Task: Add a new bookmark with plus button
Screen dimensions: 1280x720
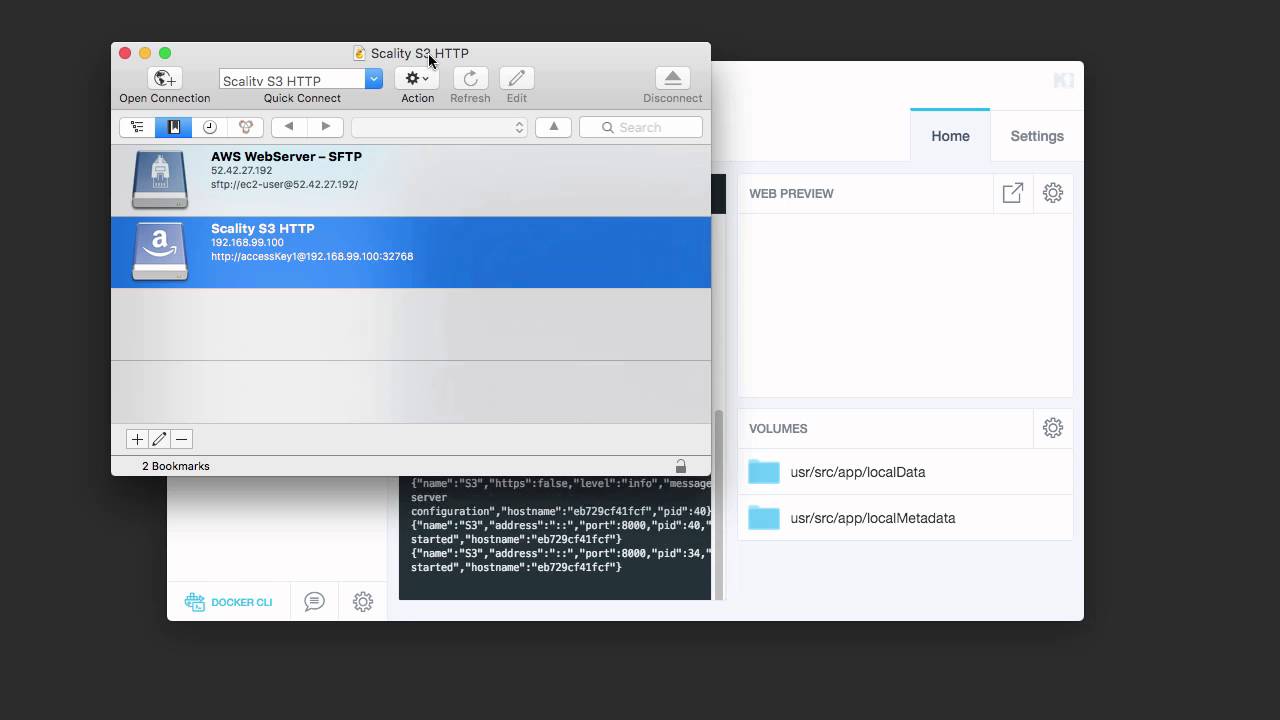Action: pyautogui.click(x=137, y=439)
